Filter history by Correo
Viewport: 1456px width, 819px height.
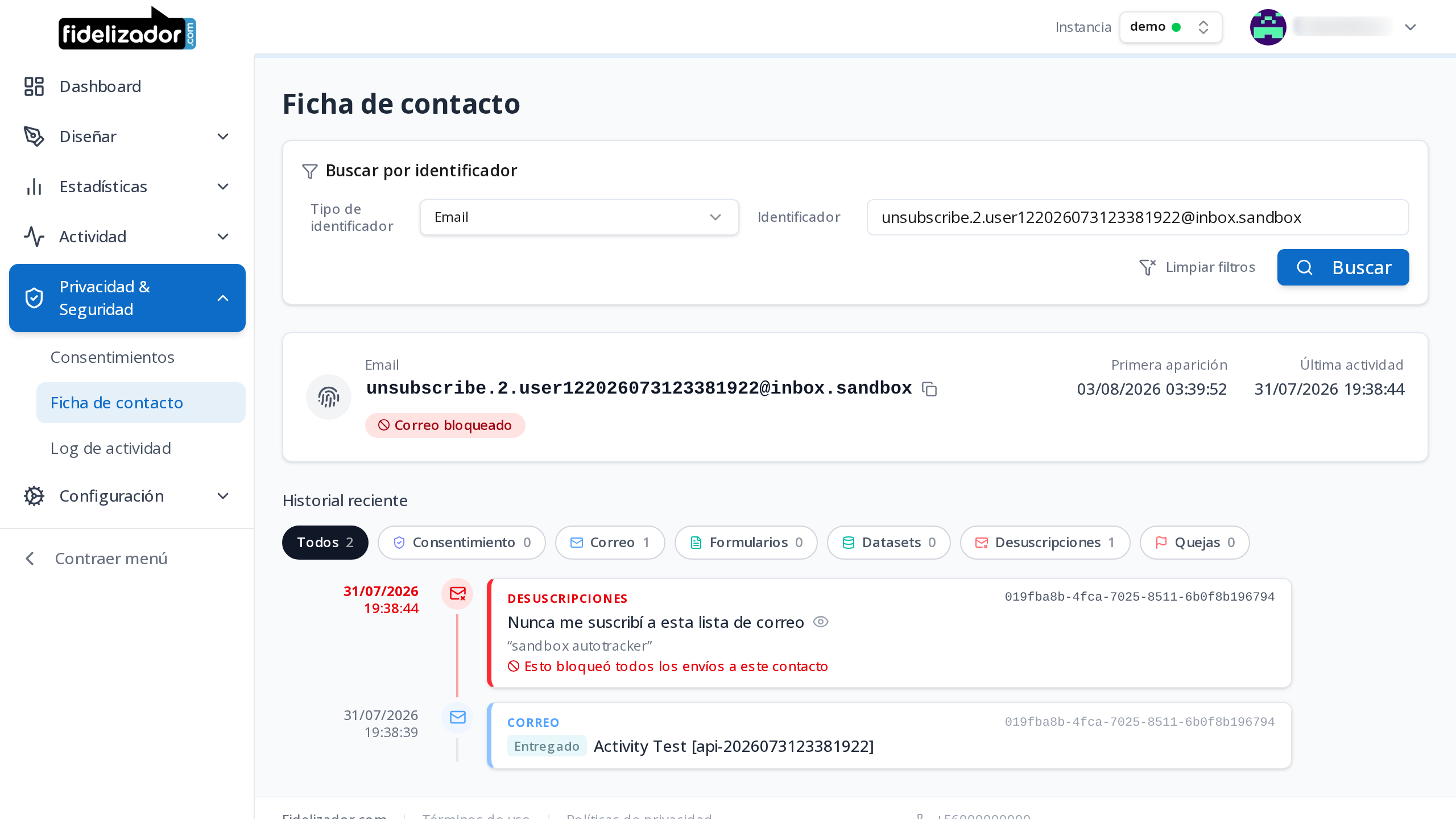click(x=610, y=543)
